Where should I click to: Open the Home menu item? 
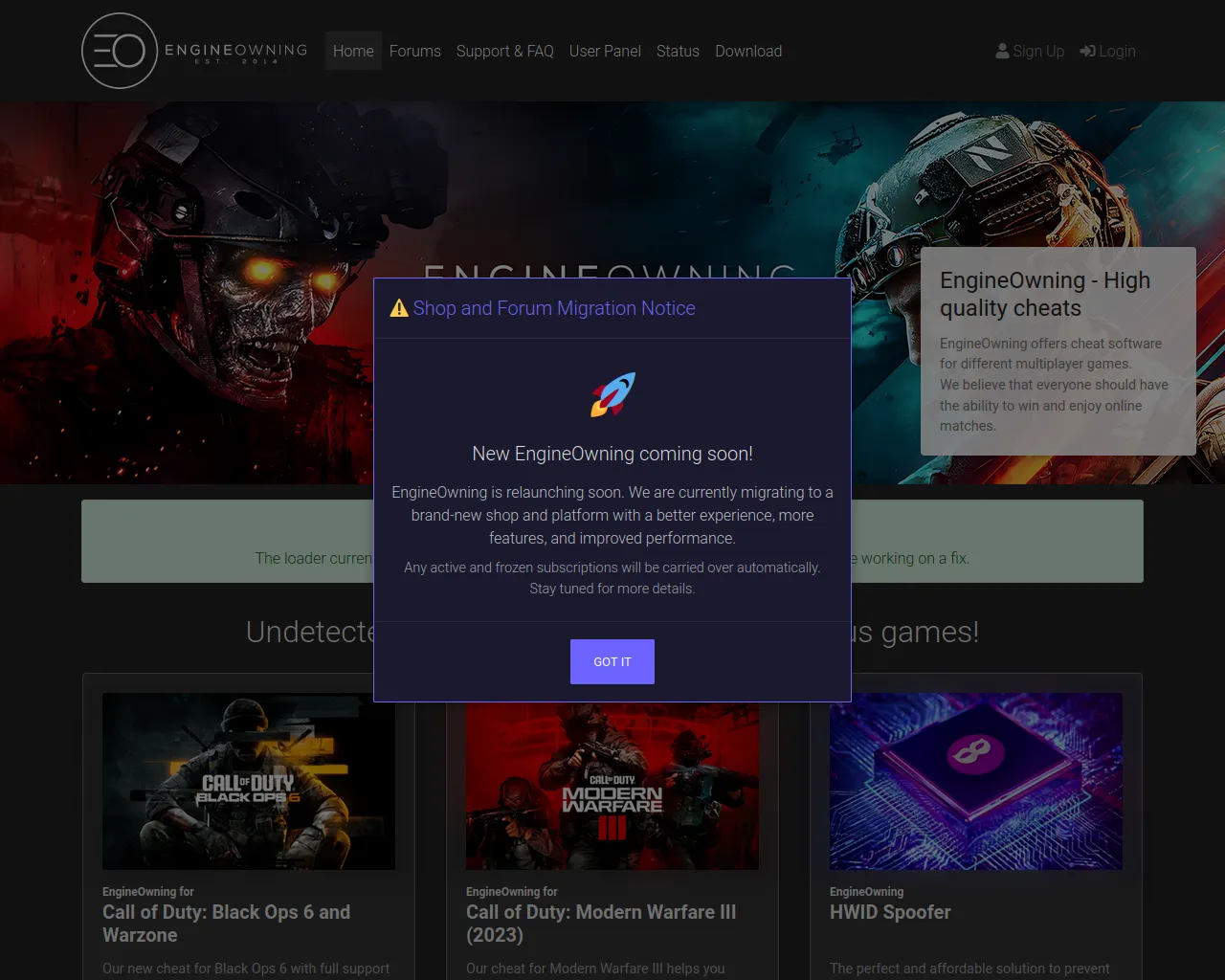353,51
